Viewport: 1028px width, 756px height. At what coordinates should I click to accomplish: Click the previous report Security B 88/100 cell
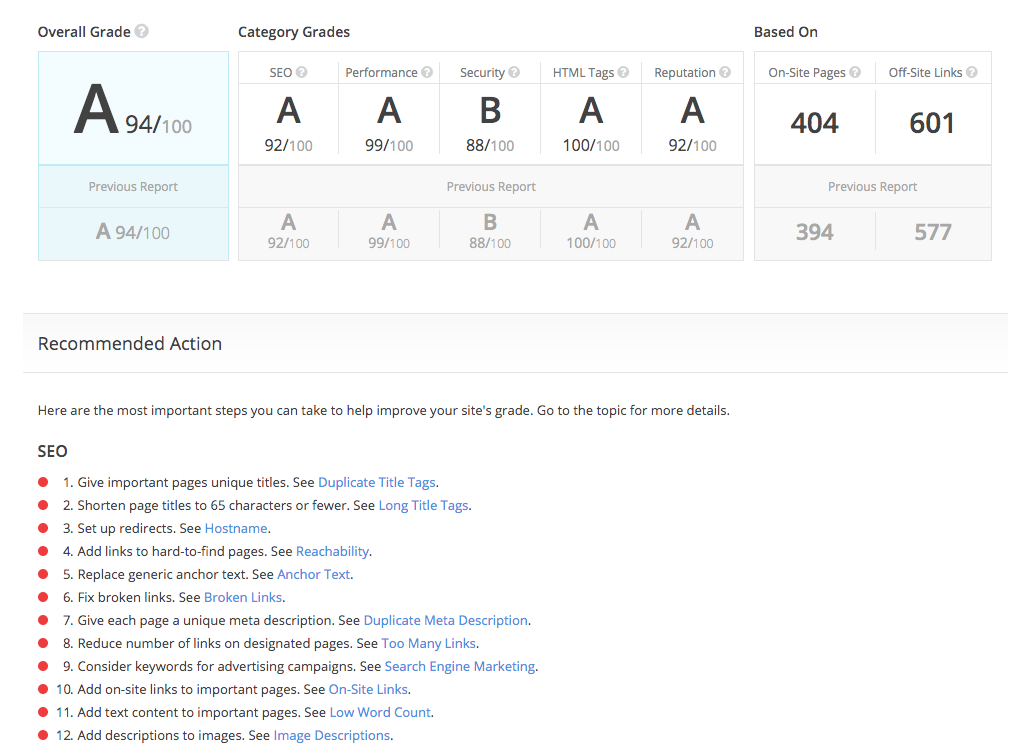click(x=490, y=231)
